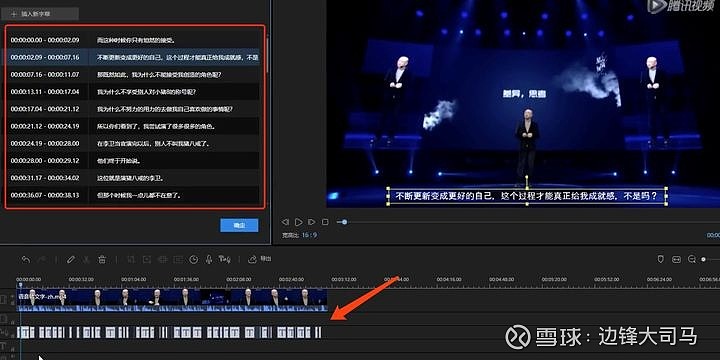Click the timeline ruler at 00:01:04.00
720x360 pixels.
pyautogui.click(x=134, y=279)
